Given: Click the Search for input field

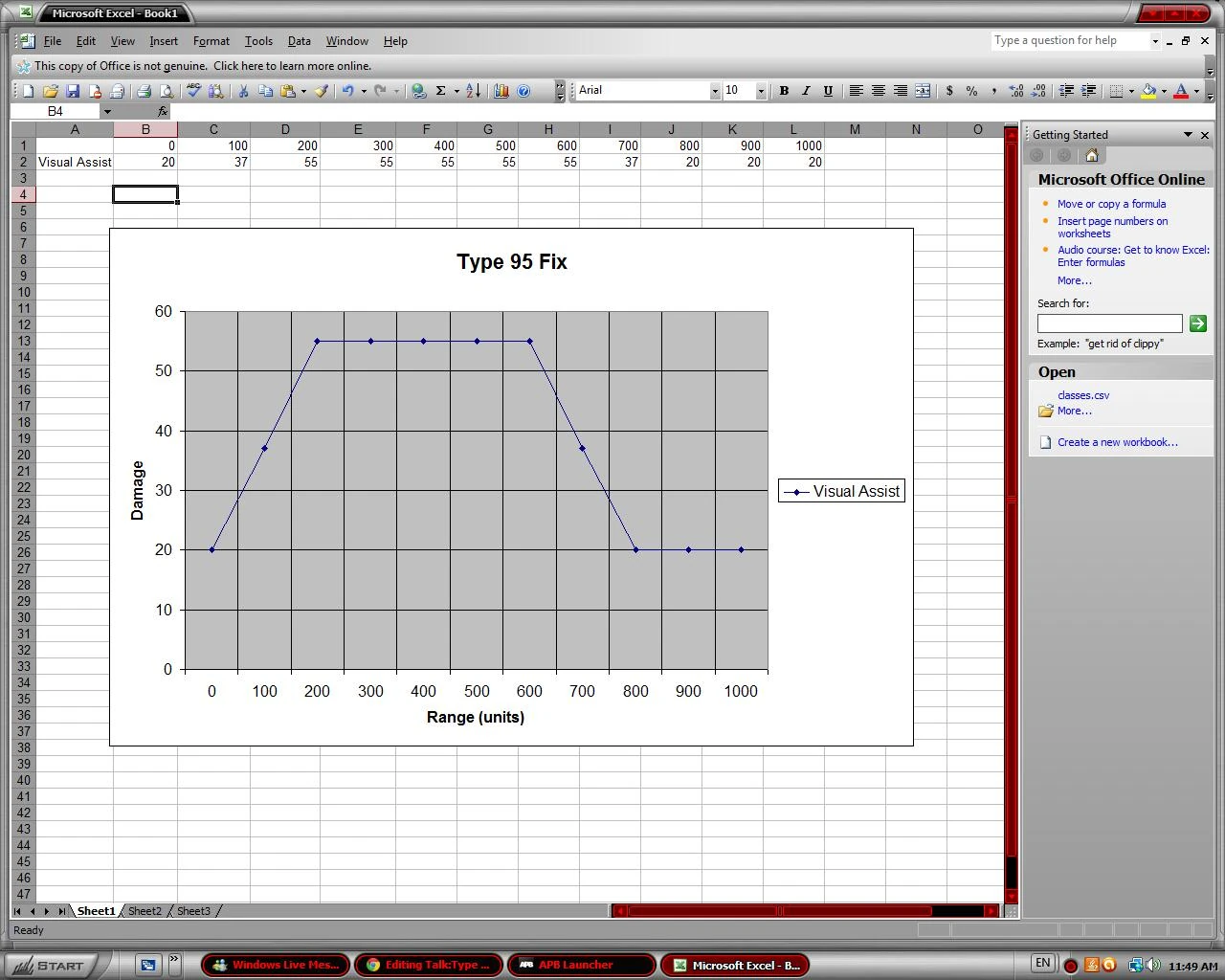Looking at the screenshot, I should 1109,323.
